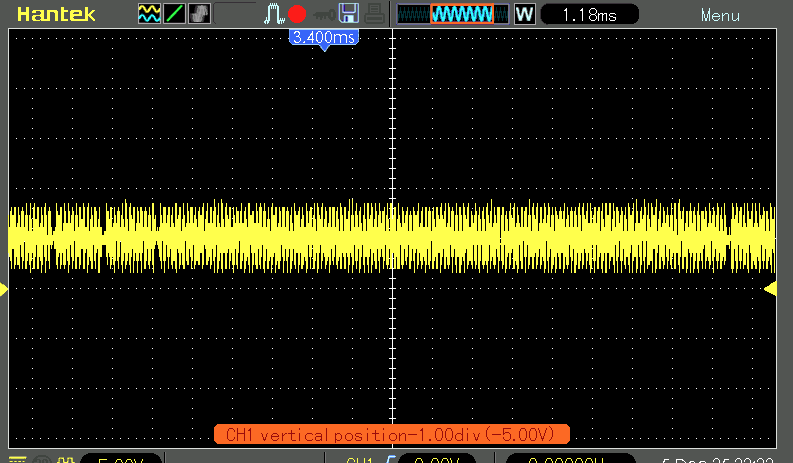The height and width of the screenshot is (463, 793).
Task: Click the CH1 ground marker on left edge
Action: [4, 289]
